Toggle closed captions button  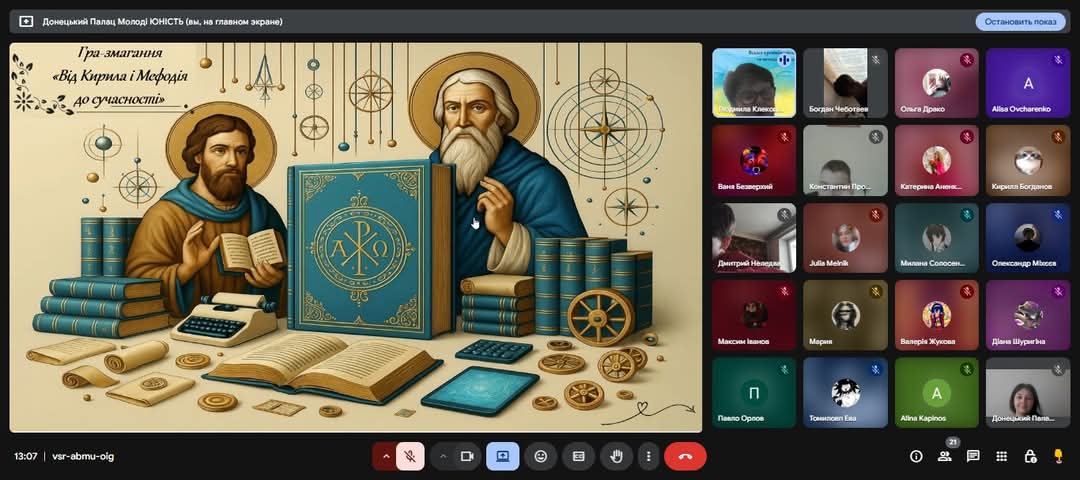point(579,456)
